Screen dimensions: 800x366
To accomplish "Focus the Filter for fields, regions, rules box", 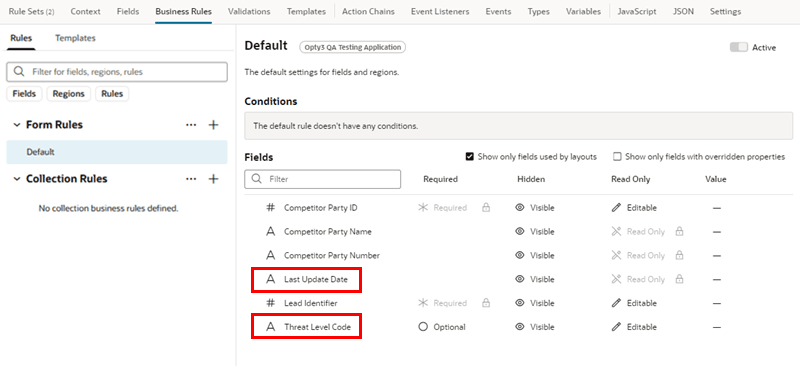I will (x=117, y=72).
